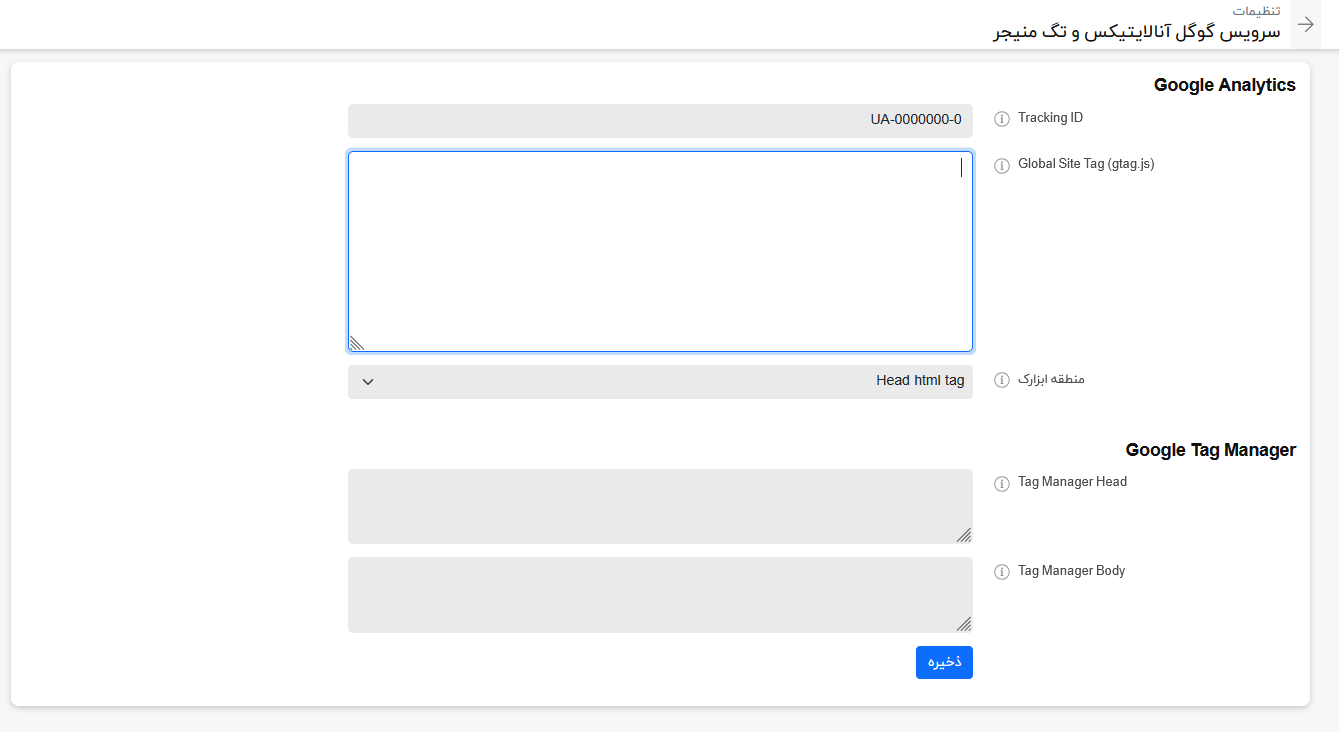
Task: Click the info icon beside منطقه ابزارک
Action: pos(1002,381)
